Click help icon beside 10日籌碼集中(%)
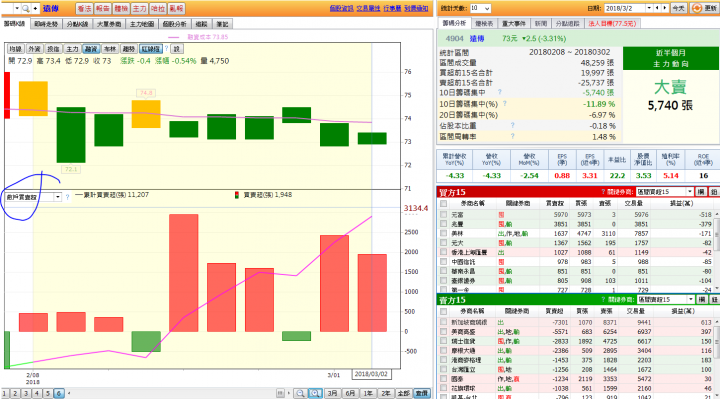 [x=504, y=104]
